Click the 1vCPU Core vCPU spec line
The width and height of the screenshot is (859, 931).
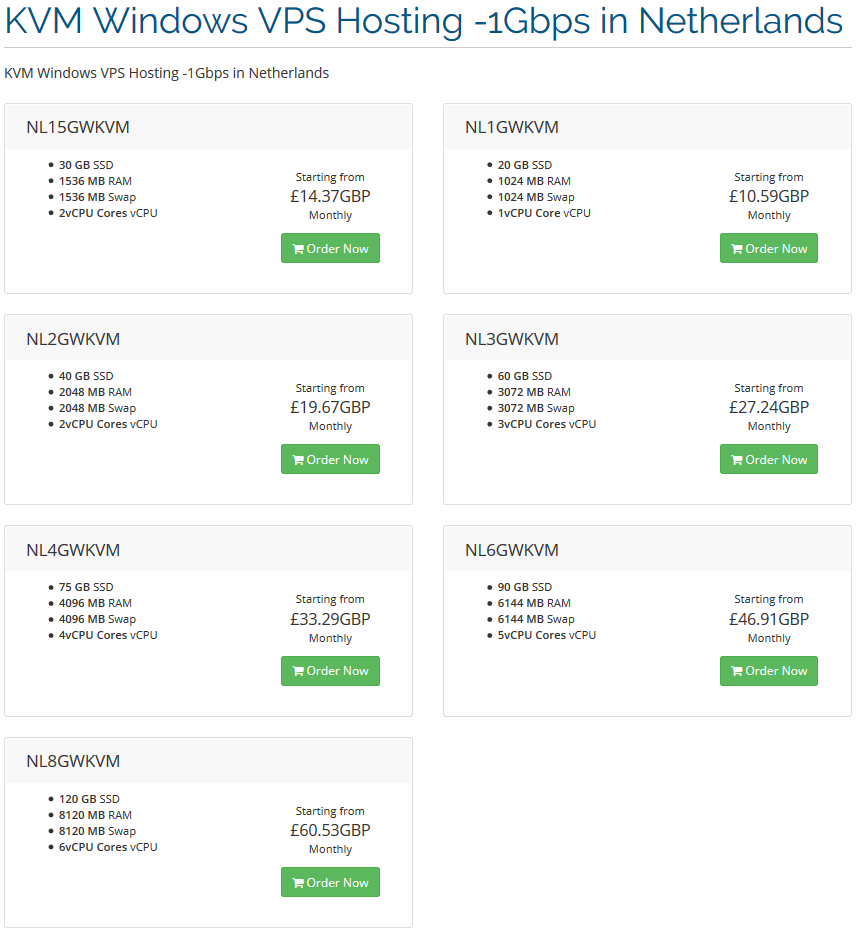point(544,213)
